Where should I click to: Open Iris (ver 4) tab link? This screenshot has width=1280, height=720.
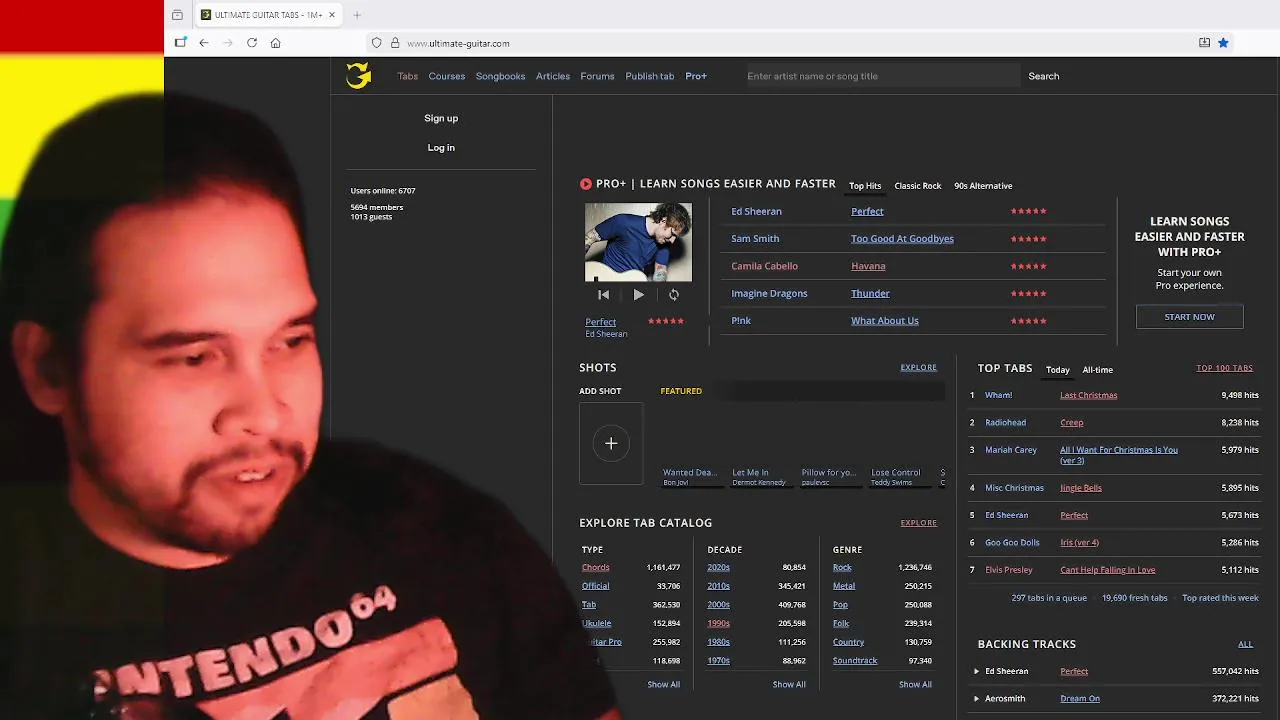pos(1080,543)
